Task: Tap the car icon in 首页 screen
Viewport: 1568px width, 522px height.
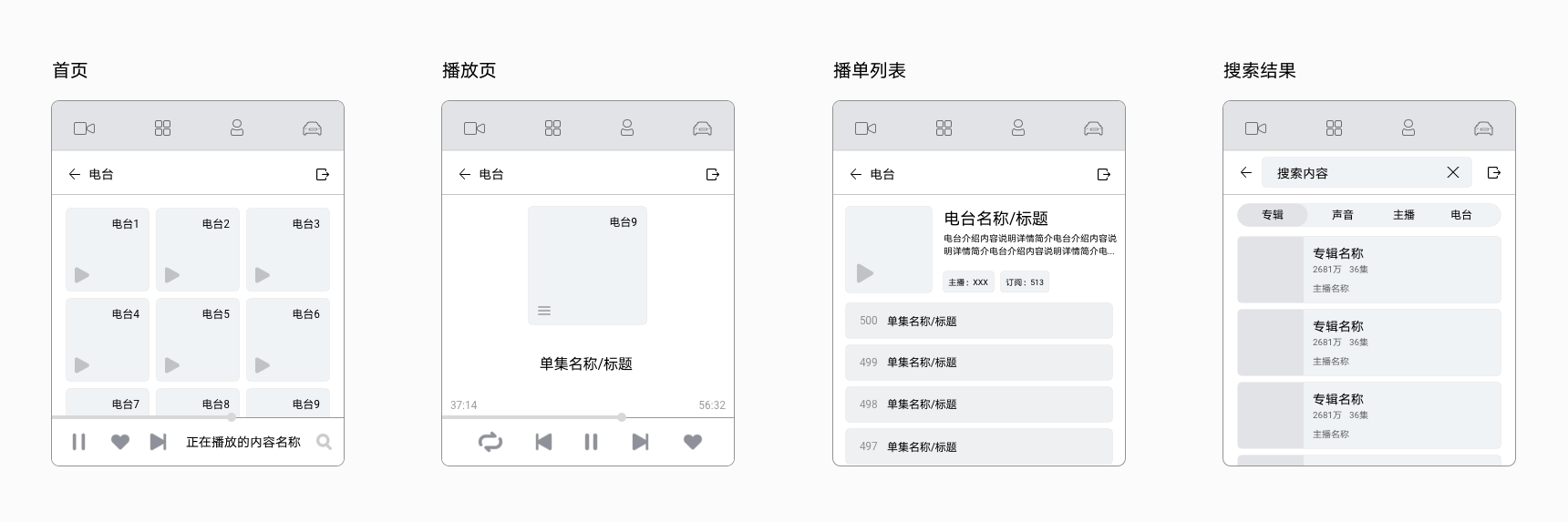Action: [x=312, y=128]
